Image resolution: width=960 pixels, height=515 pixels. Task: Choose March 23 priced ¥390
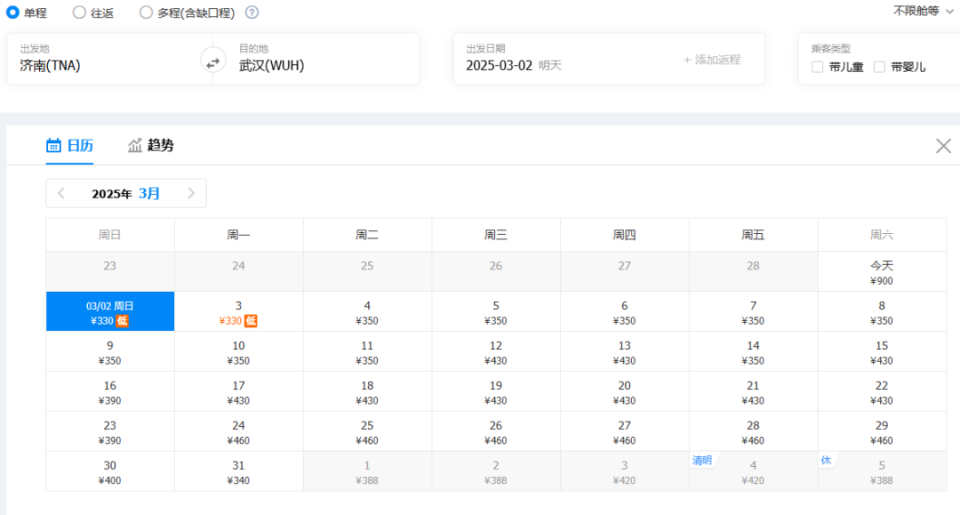point(110,432)
